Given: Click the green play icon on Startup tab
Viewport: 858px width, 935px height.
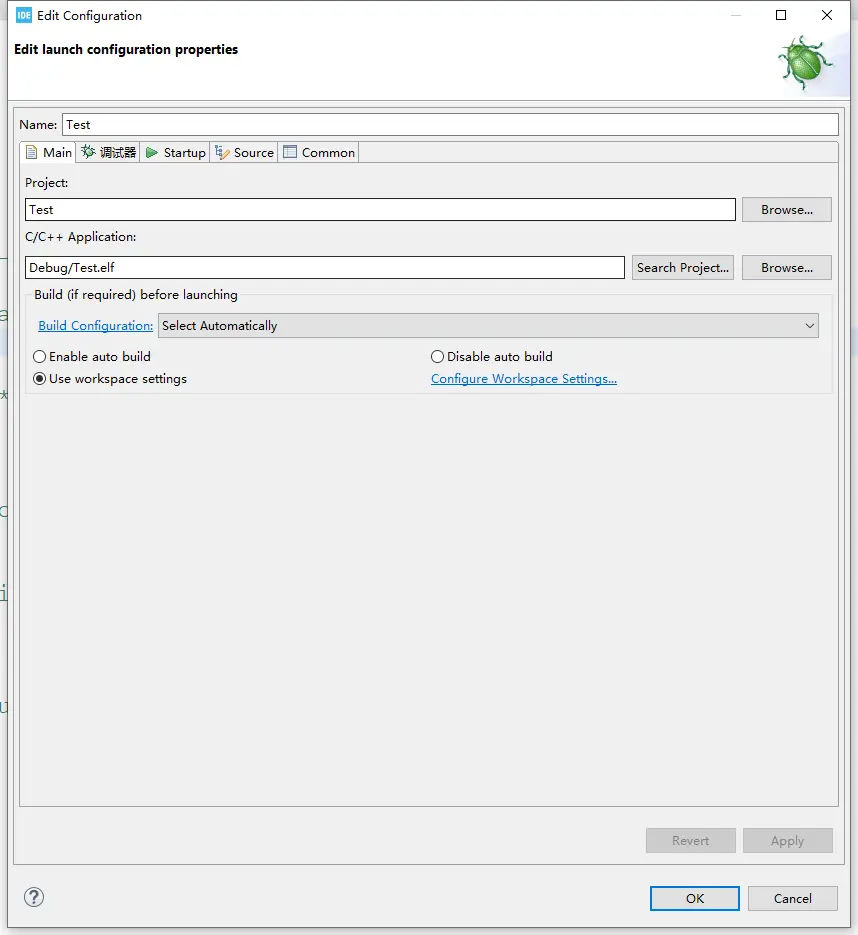Looking at the screenshot, I should coord(152,153).
